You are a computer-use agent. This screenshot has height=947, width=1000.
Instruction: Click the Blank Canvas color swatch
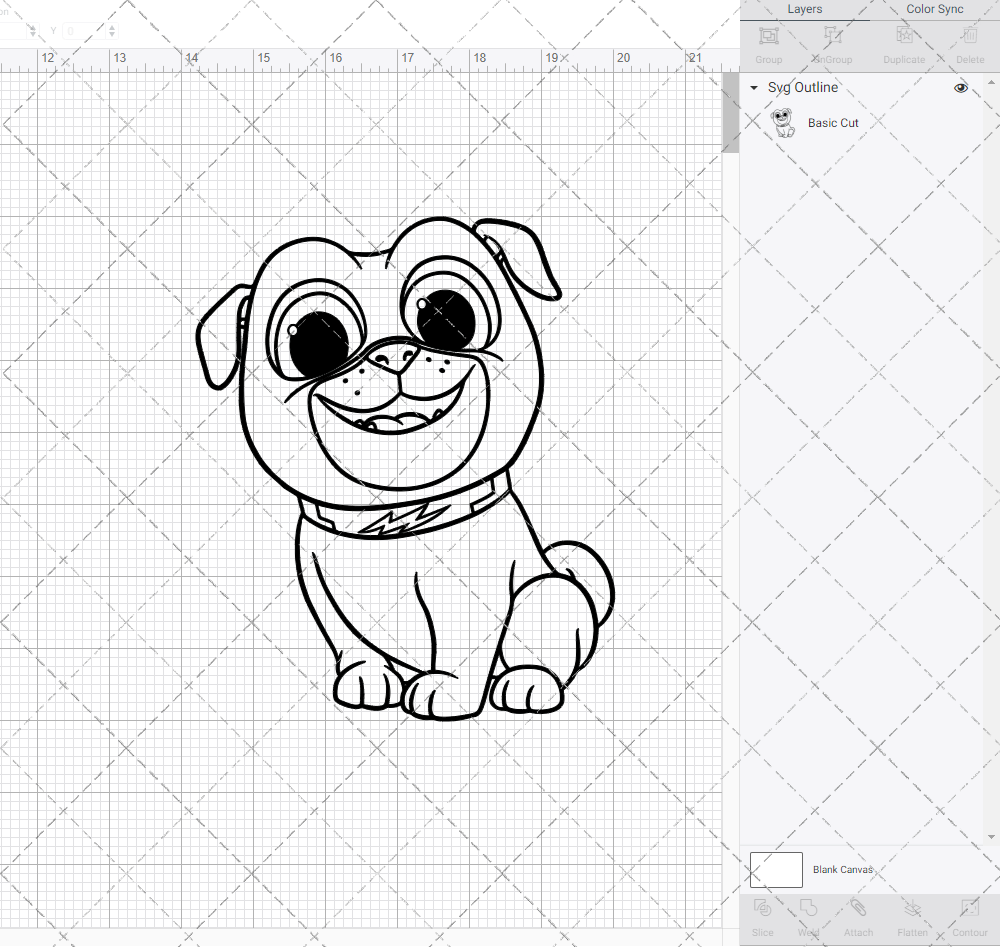click(776, 870)
